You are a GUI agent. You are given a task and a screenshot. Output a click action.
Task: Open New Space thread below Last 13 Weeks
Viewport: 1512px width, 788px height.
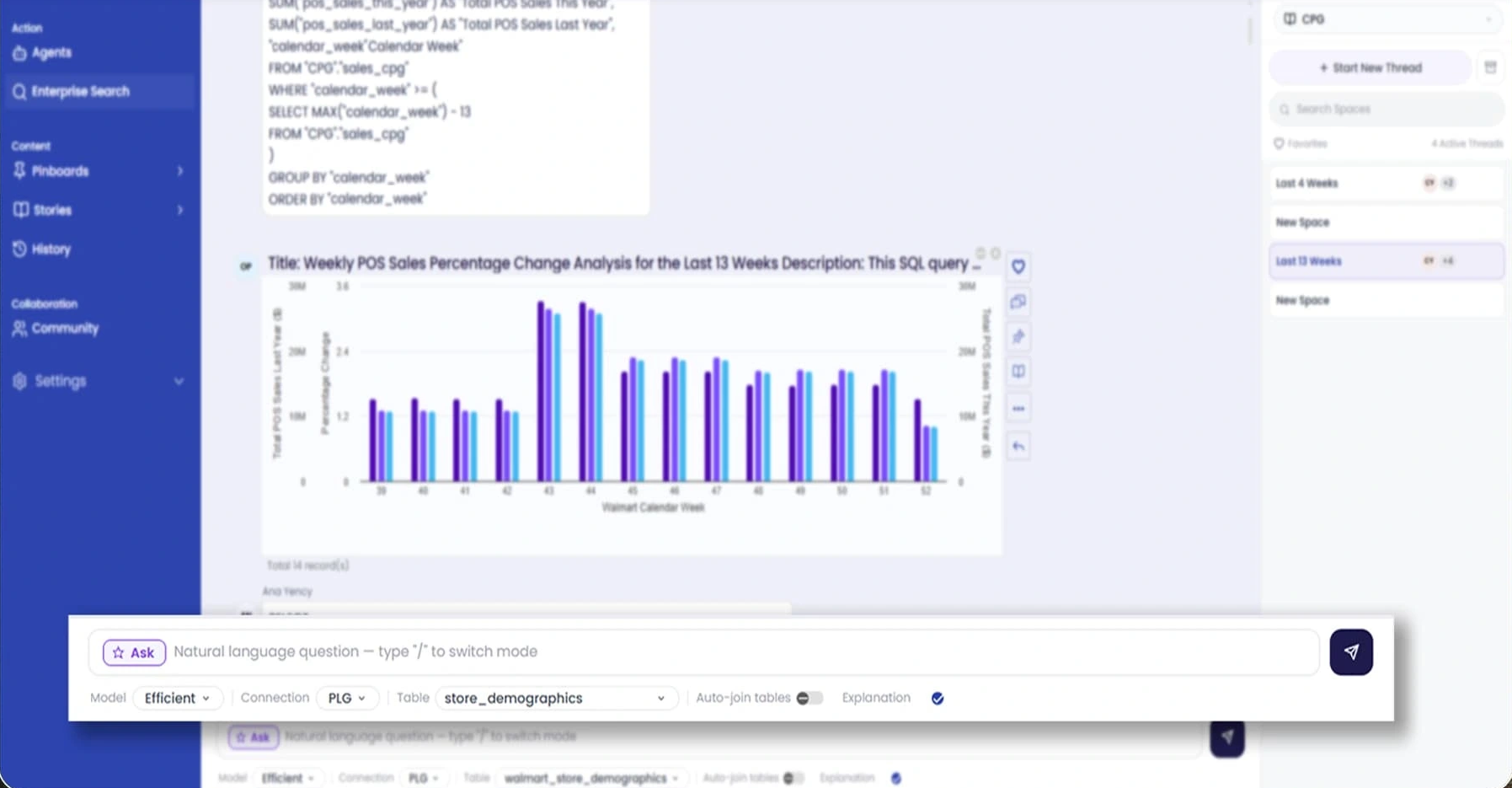pyautogui.click(x=1386, y=300)
